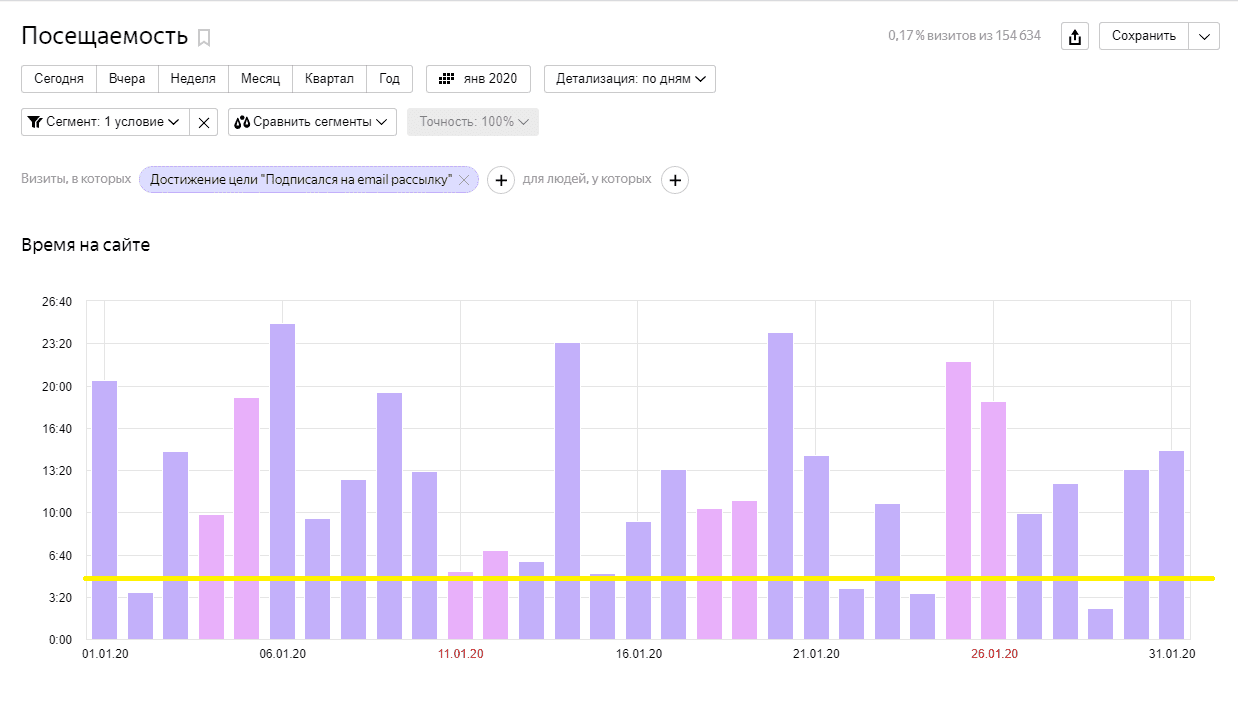Click the export/share icon button
1238x710 pixels.
point(1074,37)
